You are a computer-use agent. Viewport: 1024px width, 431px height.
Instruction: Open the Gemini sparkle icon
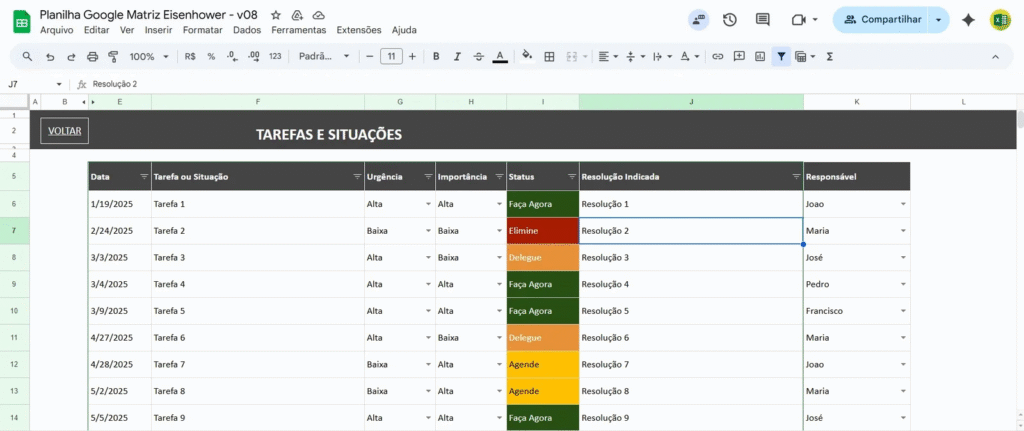[968, 19]
